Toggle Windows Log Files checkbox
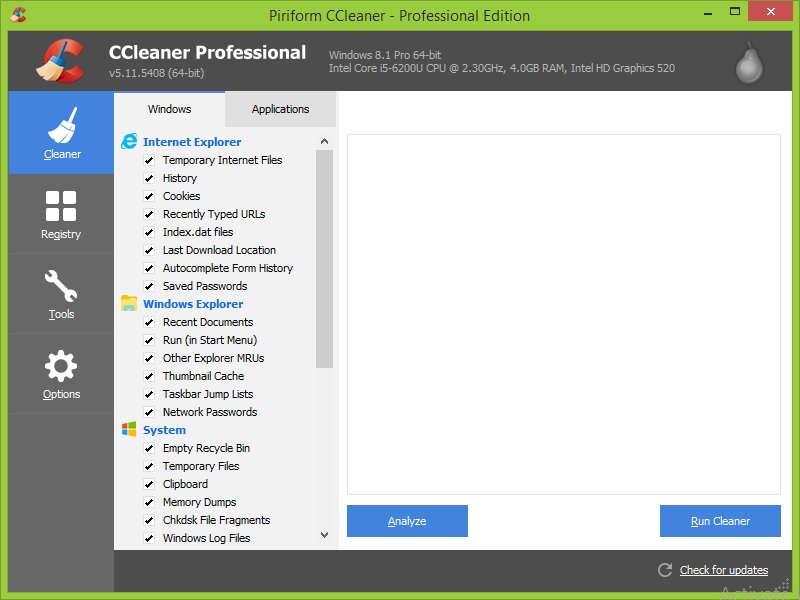The image size is (800, 600). (x=149, y=538)
